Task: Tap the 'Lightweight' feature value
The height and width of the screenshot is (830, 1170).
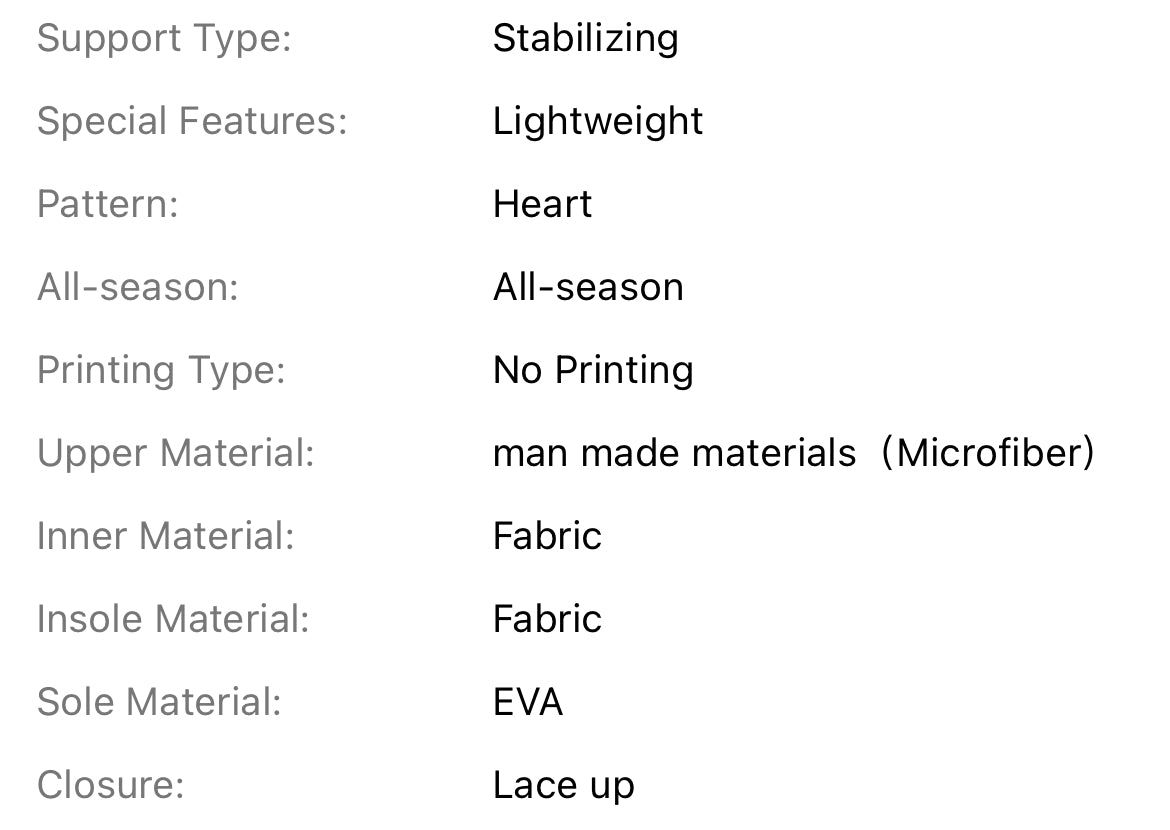Action: [598, 122]
